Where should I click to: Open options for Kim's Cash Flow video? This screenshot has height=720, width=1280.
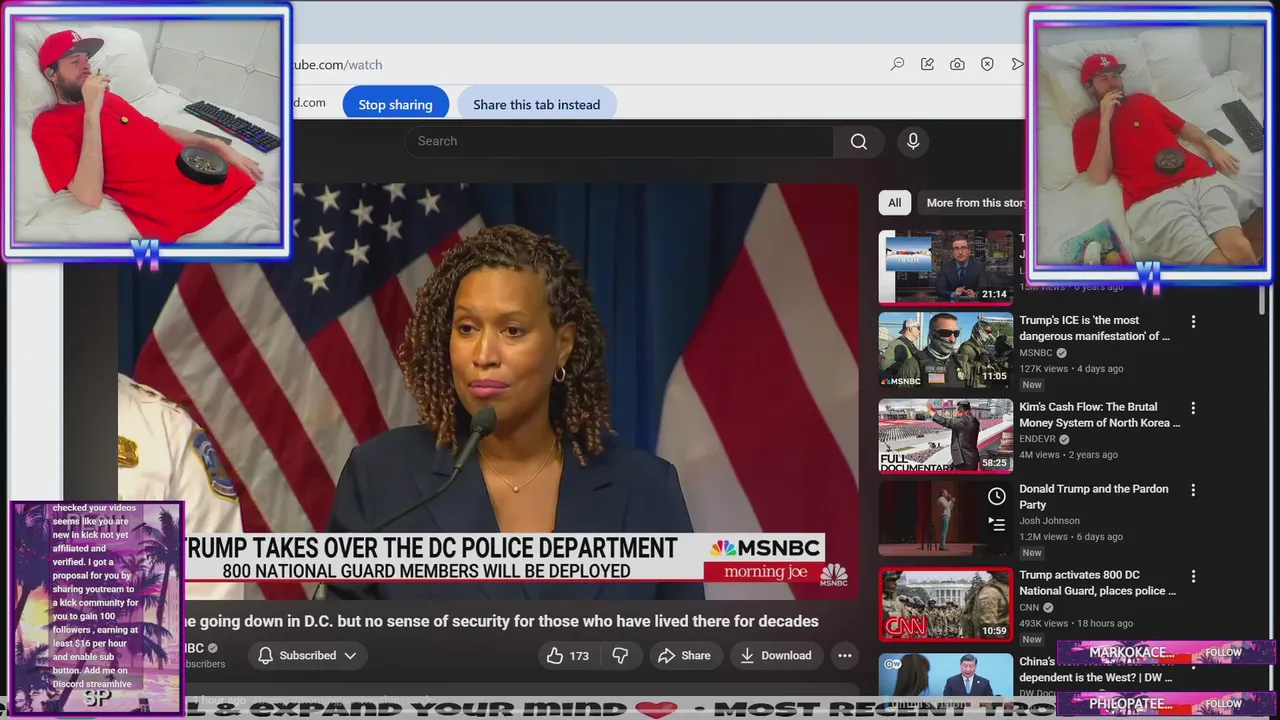pos(1193,408)
